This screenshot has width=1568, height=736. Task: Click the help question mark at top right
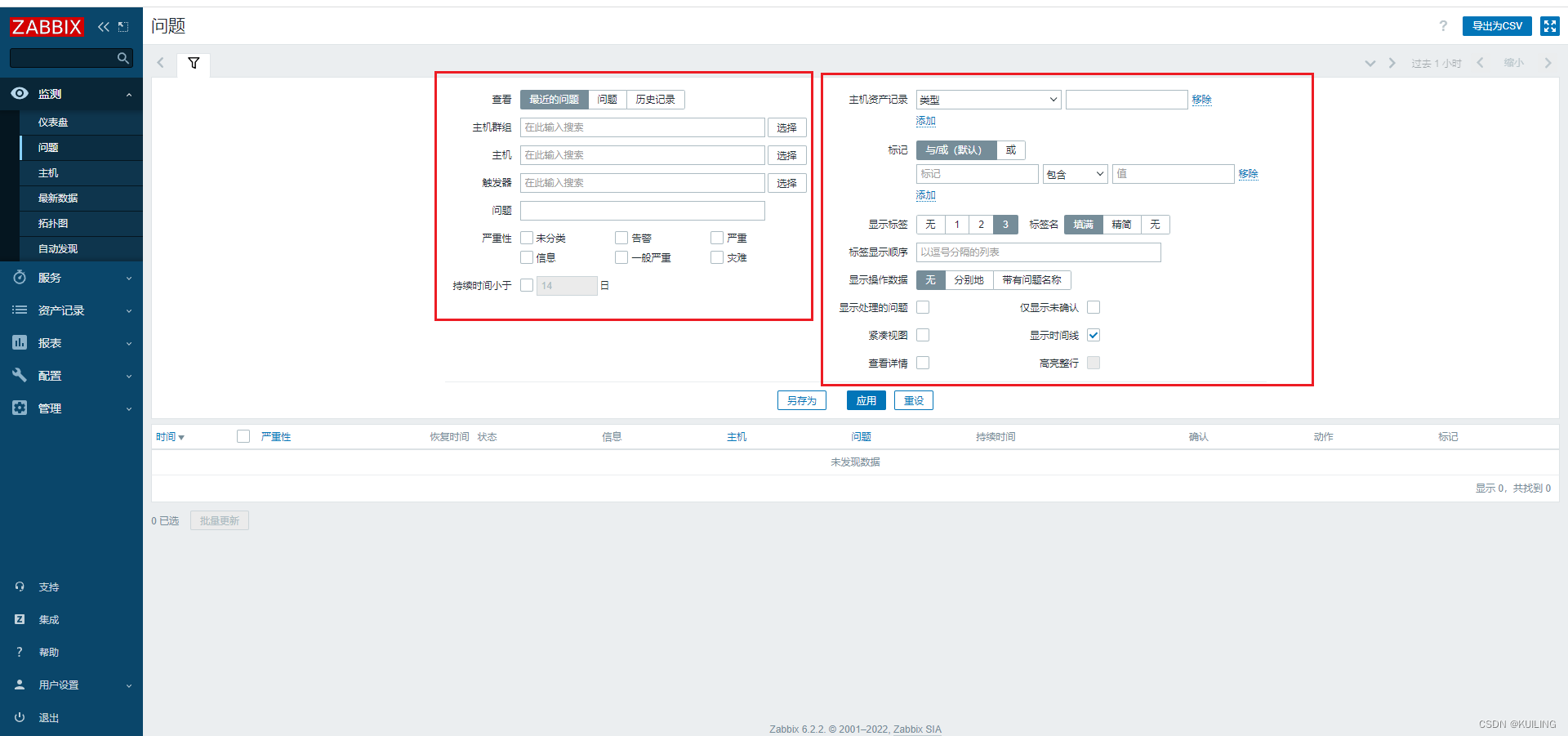tap(1443, 26)
